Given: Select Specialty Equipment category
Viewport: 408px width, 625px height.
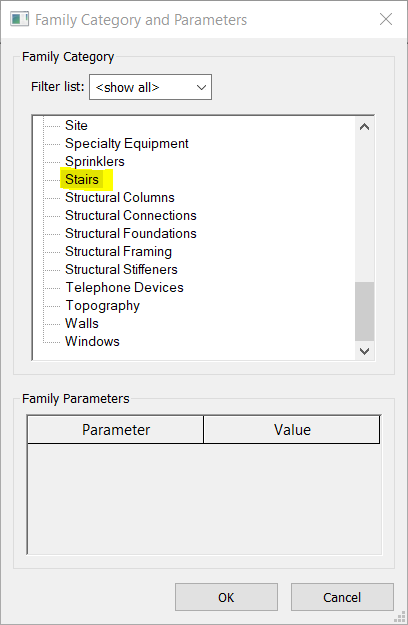Looking at the screenshot, I should pos(126,143).
